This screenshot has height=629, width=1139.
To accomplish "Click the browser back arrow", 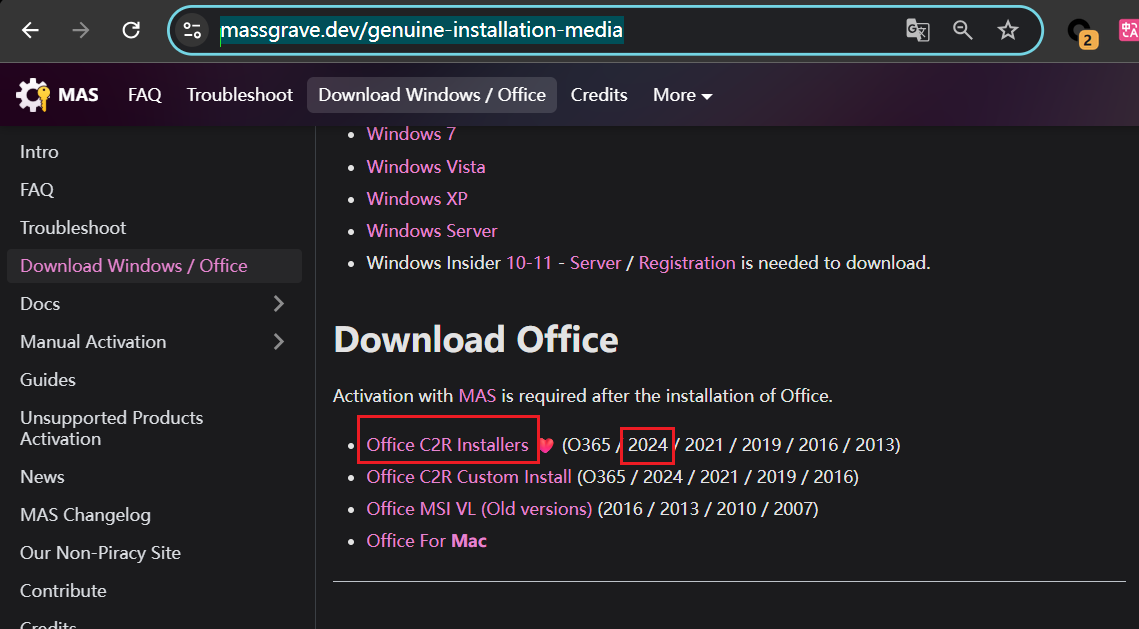I will tap(31, 31).
